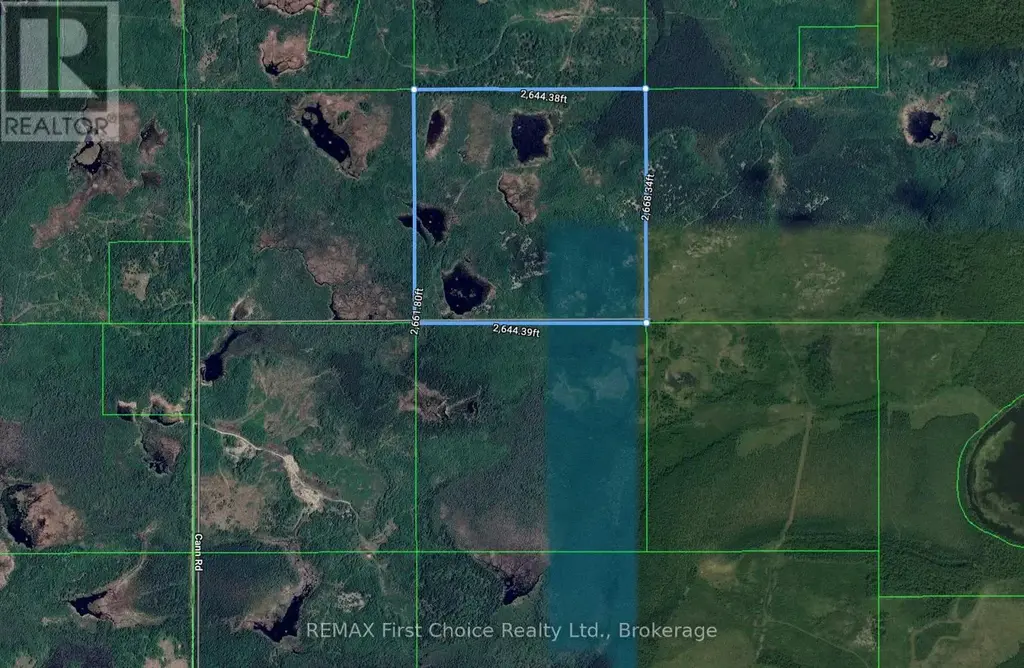Image resolution: width=1024 pixels, height=668 pixels.
Task: Select the northwest corner point of the blue lot
Action: pos(414,89)
